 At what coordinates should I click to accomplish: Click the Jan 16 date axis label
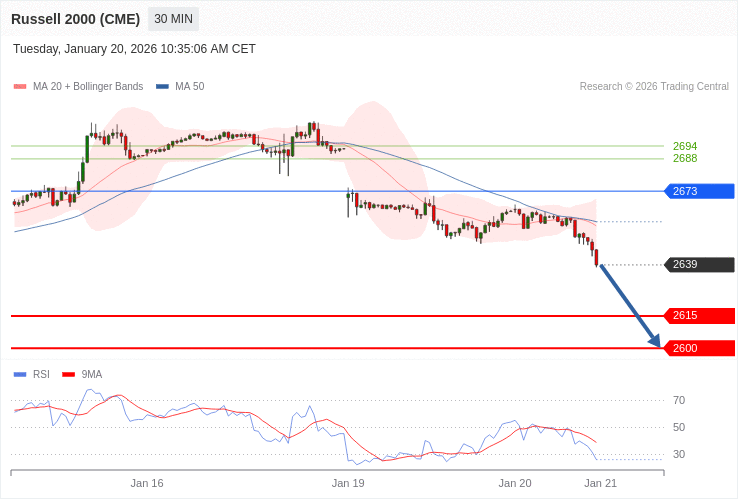pos(147,484)
